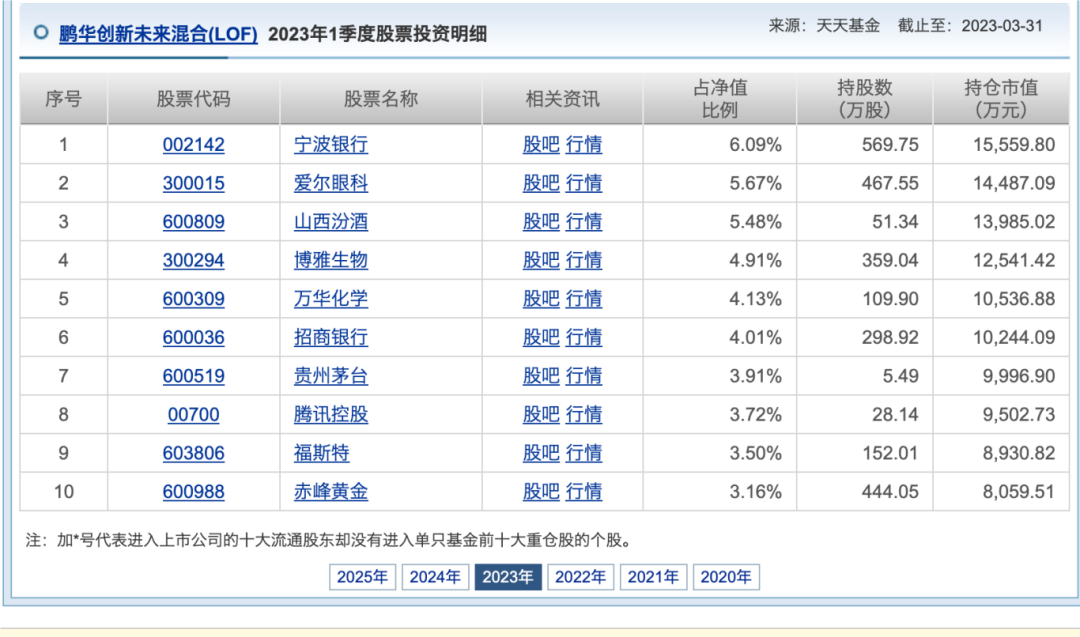Image resolution: width=1080 pixels, height=637 pixels.
Task: Open 股吧 for 贵州茅台 row
Action: click(541, 376)
